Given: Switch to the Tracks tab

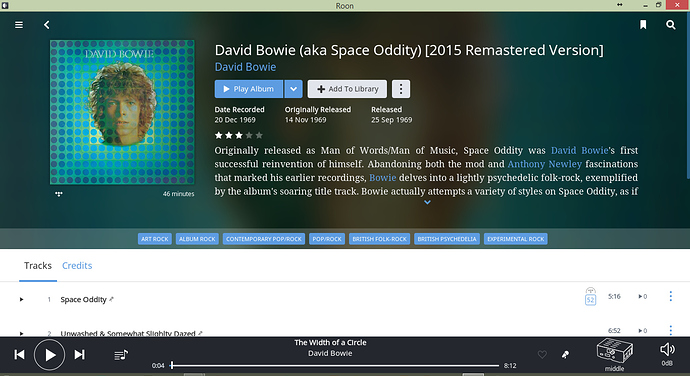Looking at the screenshot, I should tap(38, 265).
